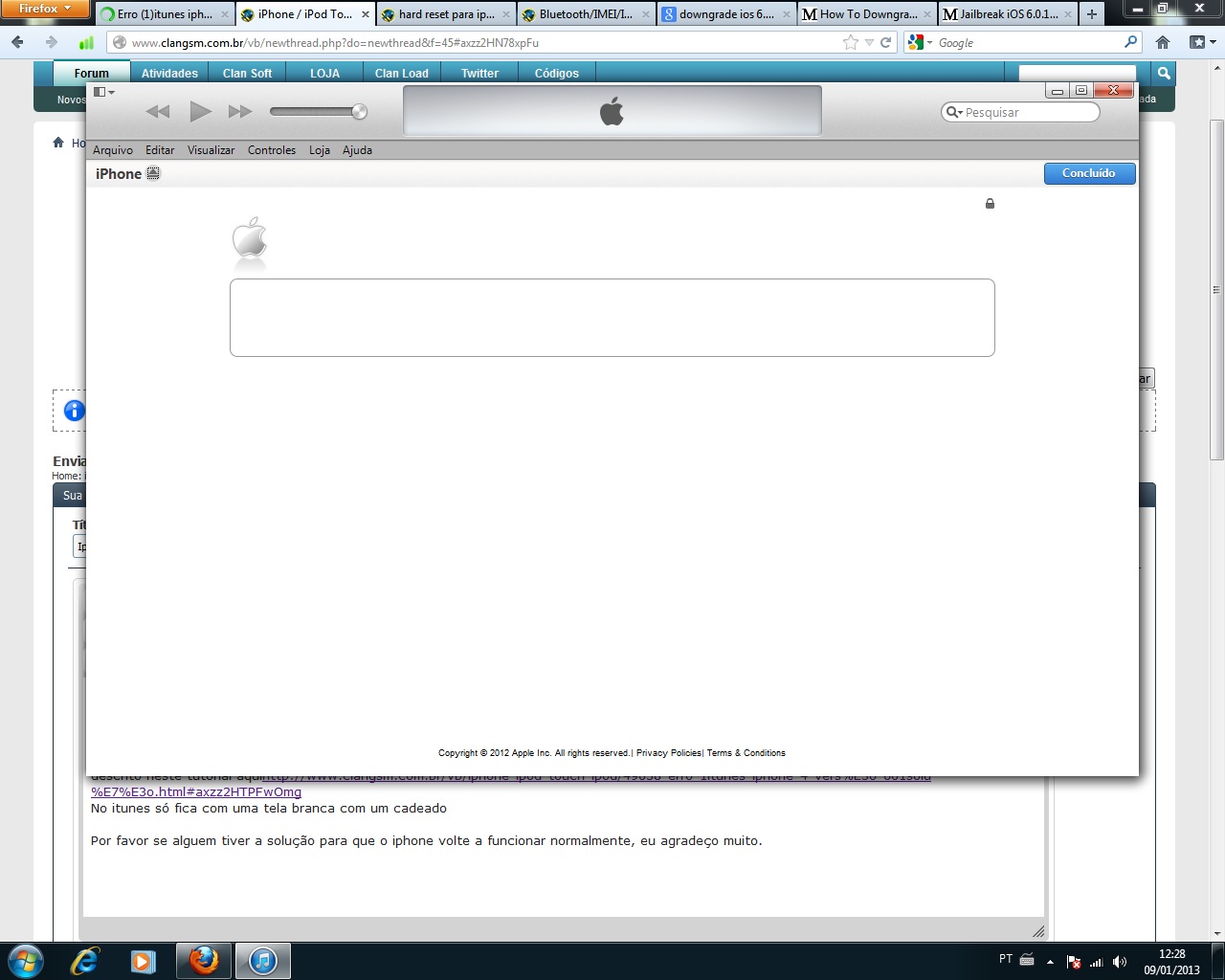Image resolution: width=1225 pixels, height=980 pixels.
Task: Click the reload page icon
Action: (x=886, y=42)
